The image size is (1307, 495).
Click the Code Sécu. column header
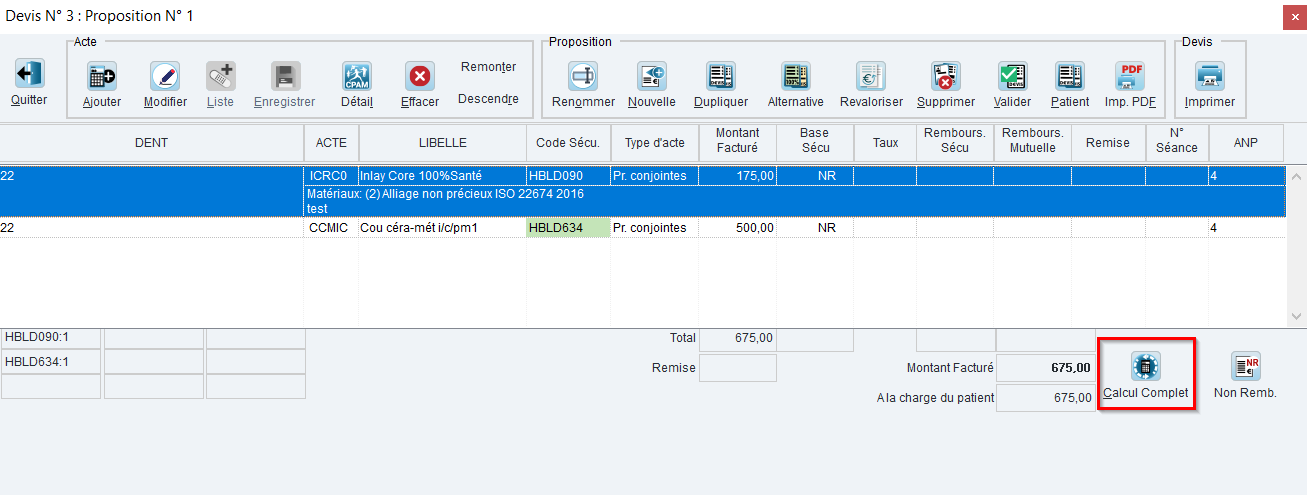(x=568, y=143)
